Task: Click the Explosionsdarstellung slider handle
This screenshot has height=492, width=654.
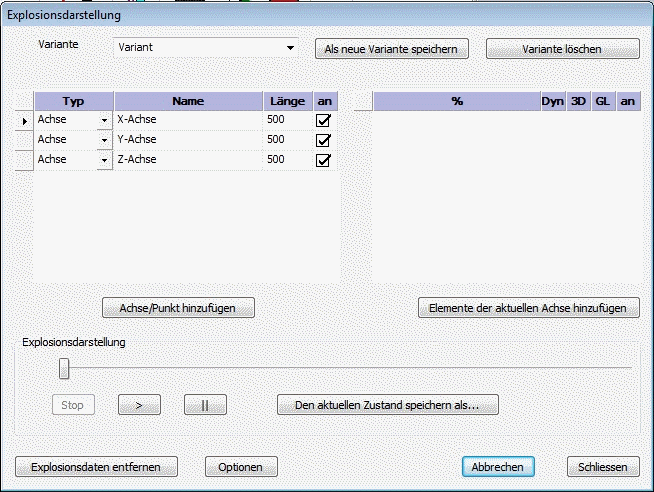Action: click(x=64, y=368)
